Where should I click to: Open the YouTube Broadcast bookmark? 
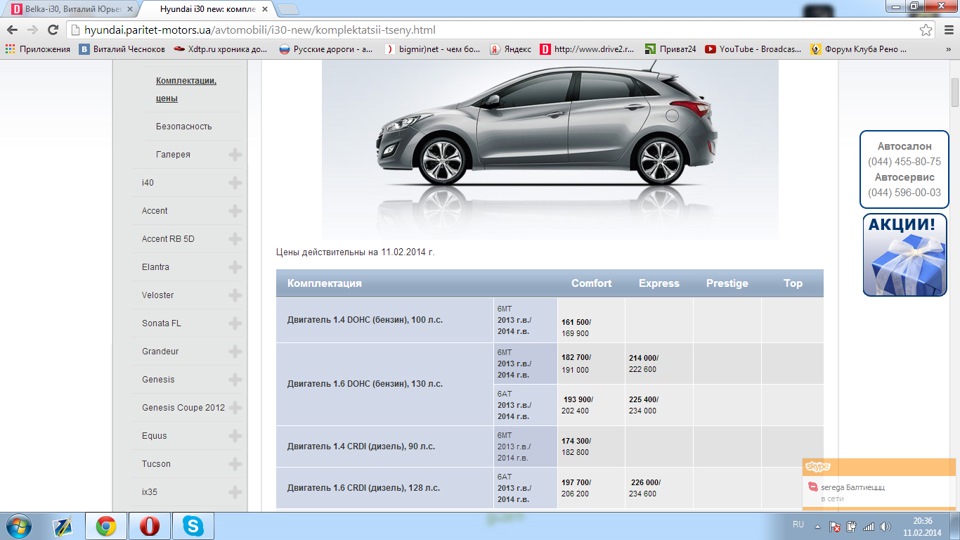(x=753, y=49)
